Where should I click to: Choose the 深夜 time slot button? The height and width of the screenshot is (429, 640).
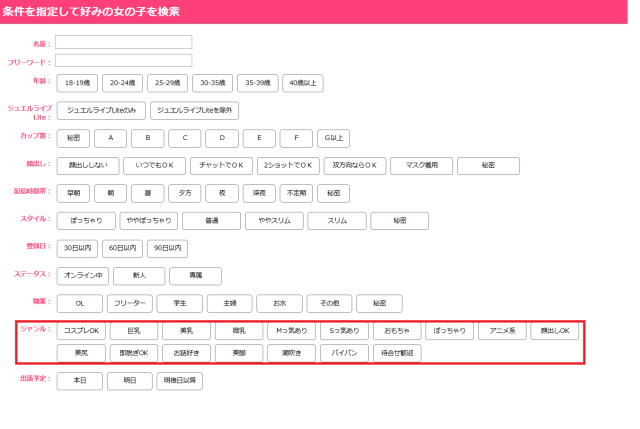[258, 192]
